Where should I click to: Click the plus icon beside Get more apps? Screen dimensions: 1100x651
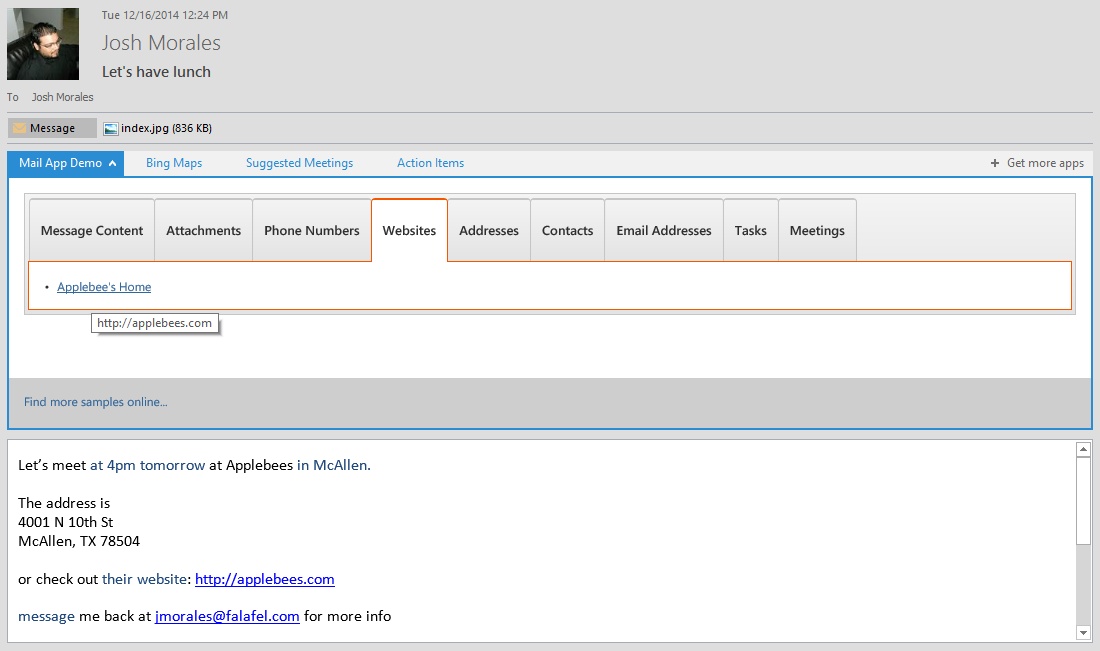coord(994,162)
